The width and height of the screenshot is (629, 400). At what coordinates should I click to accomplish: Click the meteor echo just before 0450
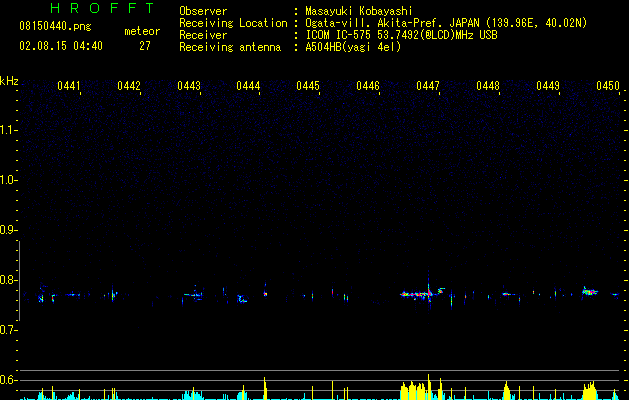coord(590,292)
